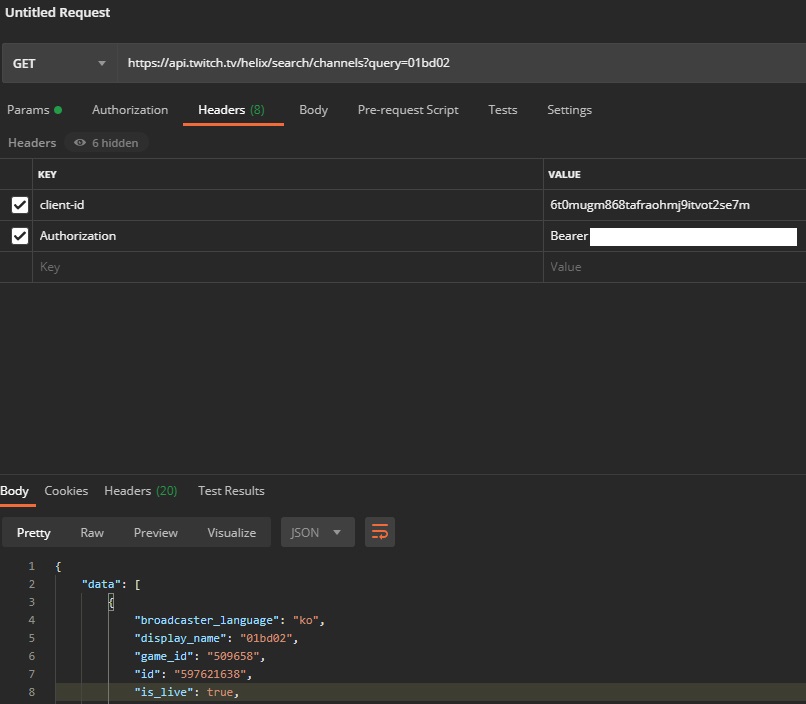
Task: Click the client-id value cell
Action: coord(674,205)
